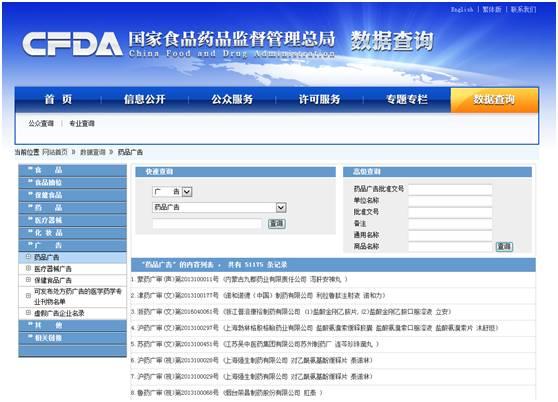The height and width of the screenshot is (402, 558).
Task: Open the 相关链接 sidebar category
Action: [x=73, y=338]
